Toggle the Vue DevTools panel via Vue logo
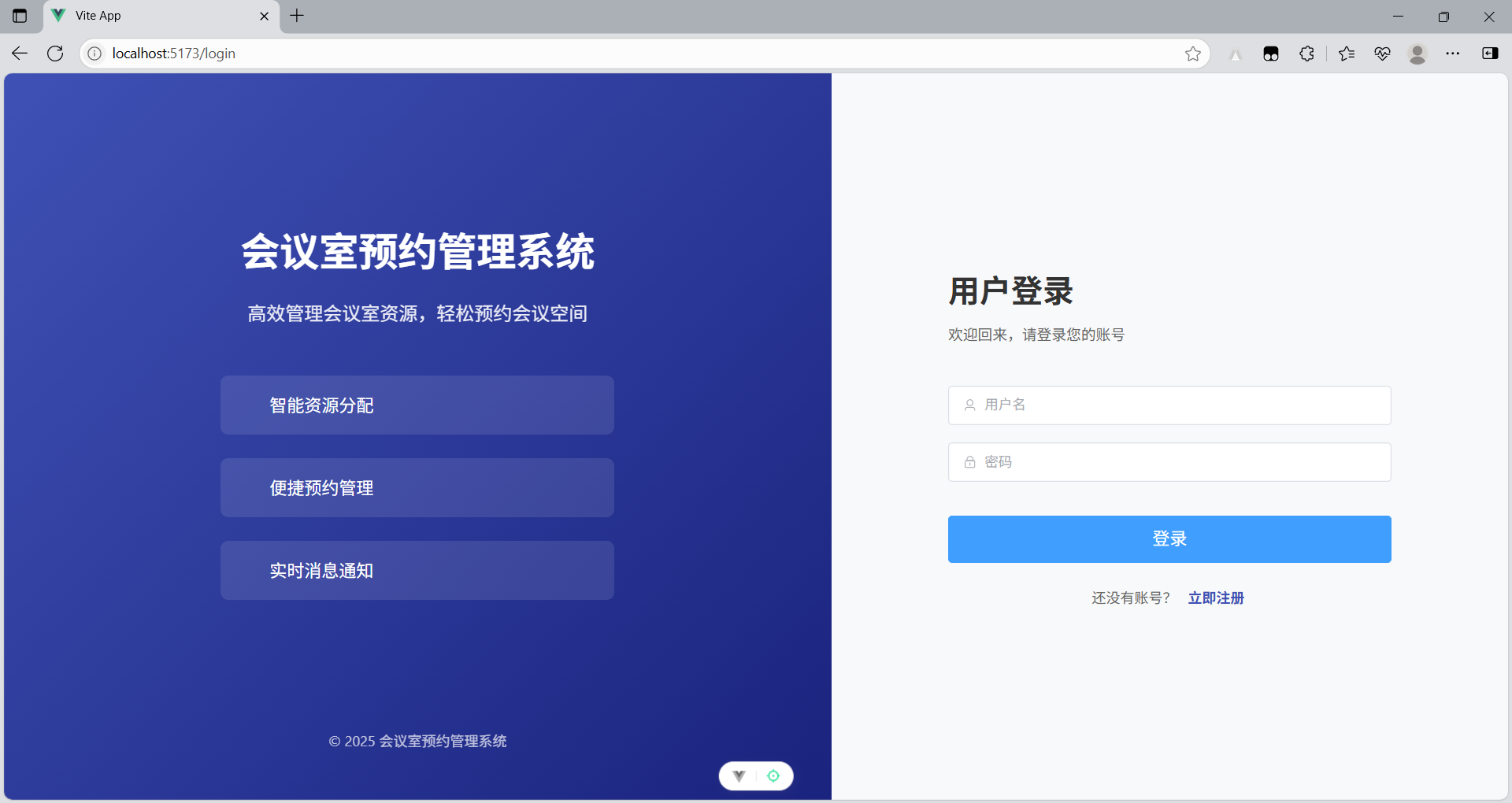This screenshot has width=1512, height=803. click(739, 775)
